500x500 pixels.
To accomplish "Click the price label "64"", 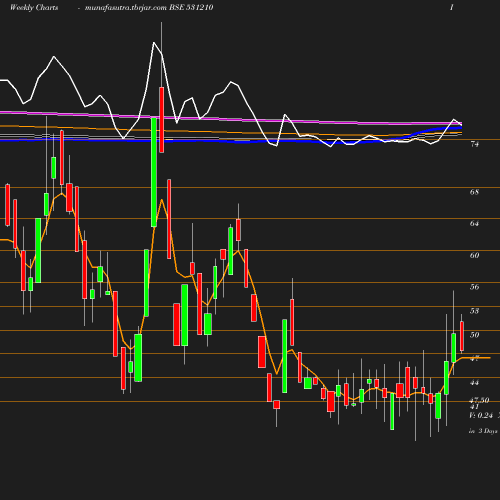I will click(x=474, y=223).
